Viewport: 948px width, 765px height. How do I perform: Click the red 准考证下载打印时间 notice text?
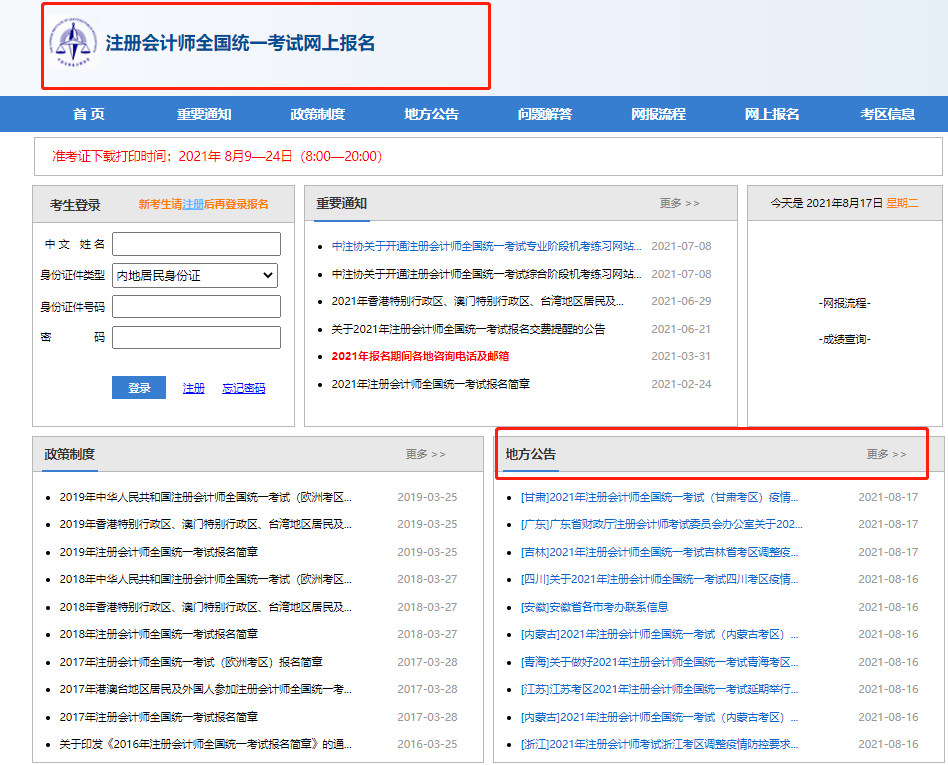pyautogui.click(x=217, y=156)
